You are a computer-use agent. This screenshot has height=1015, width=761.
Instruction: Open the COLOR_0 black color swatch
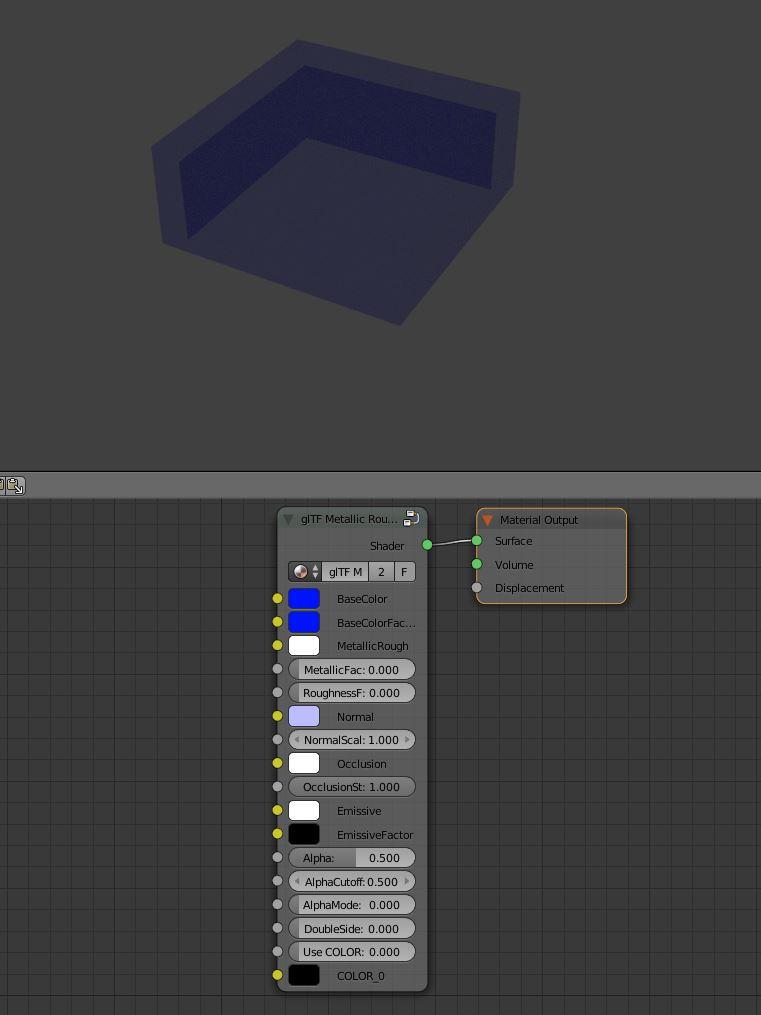point(304,975)
